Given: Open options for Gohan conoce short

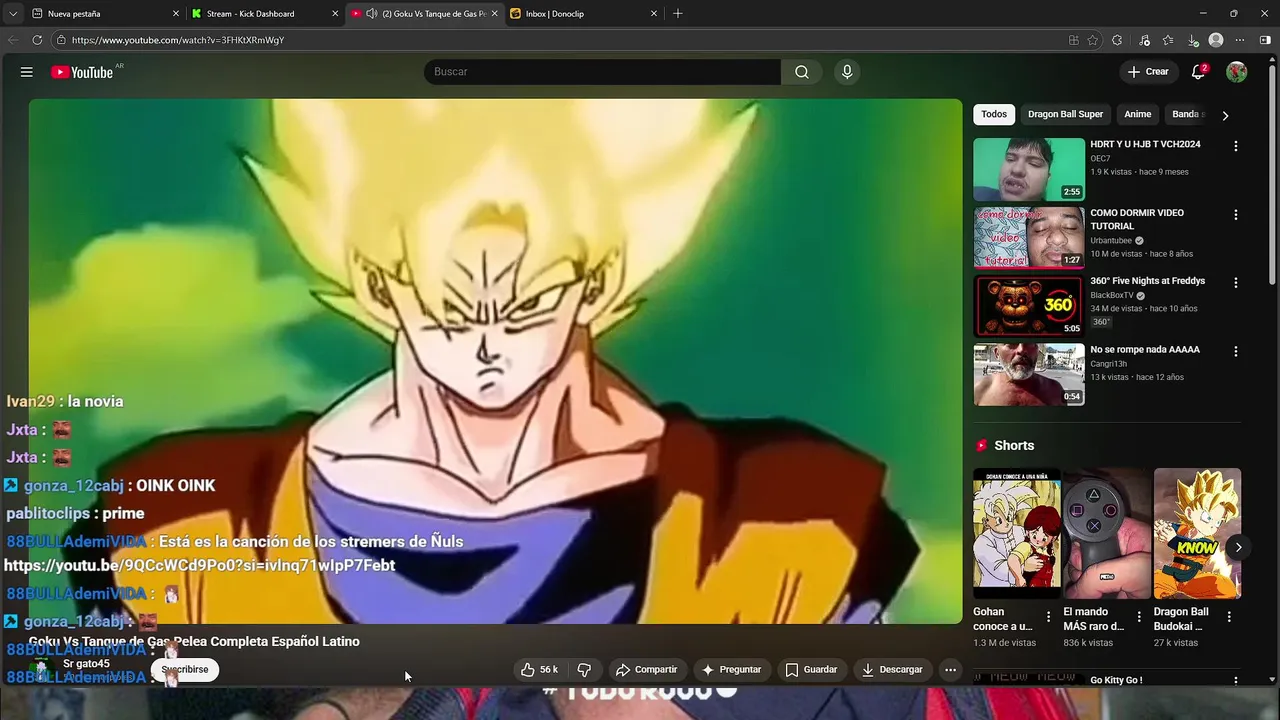Looking at the screenshot, I should pyautogui.click(x=1048, y=617).
